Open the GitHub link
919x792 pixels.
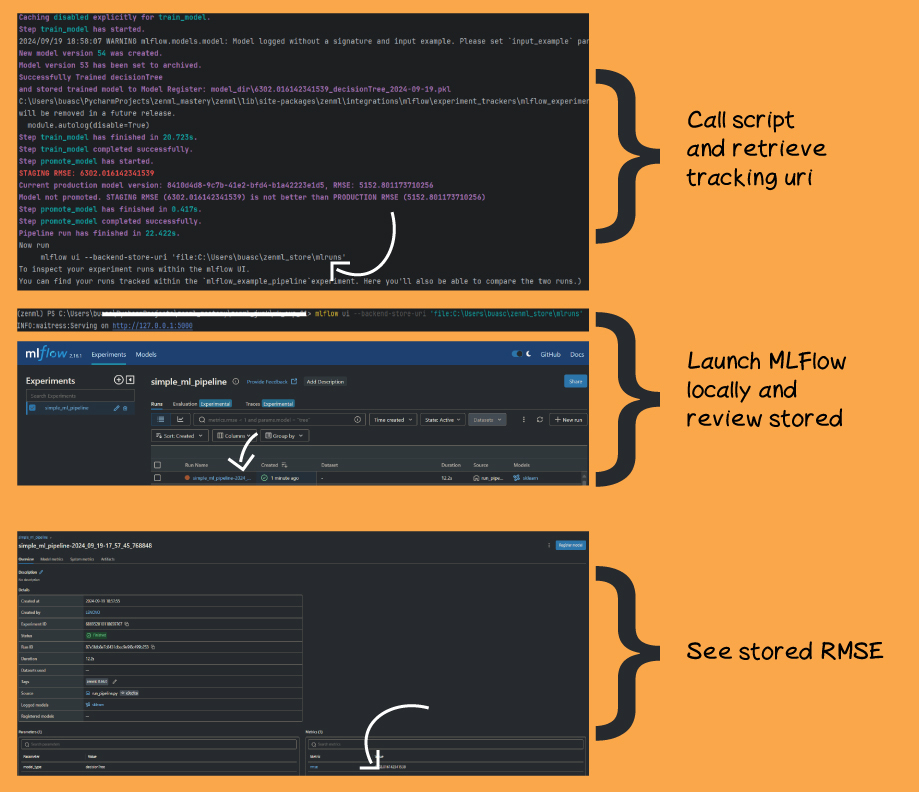[x=550, y=355]
